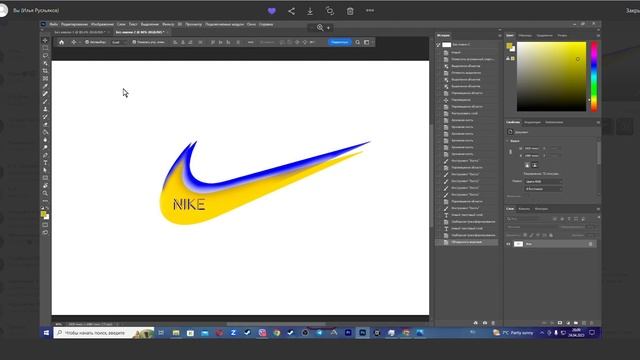Image resolution: width=640 pixels, height=360 pixels.
Task: Switch to the Образцы tab
Action: [525, 36]
